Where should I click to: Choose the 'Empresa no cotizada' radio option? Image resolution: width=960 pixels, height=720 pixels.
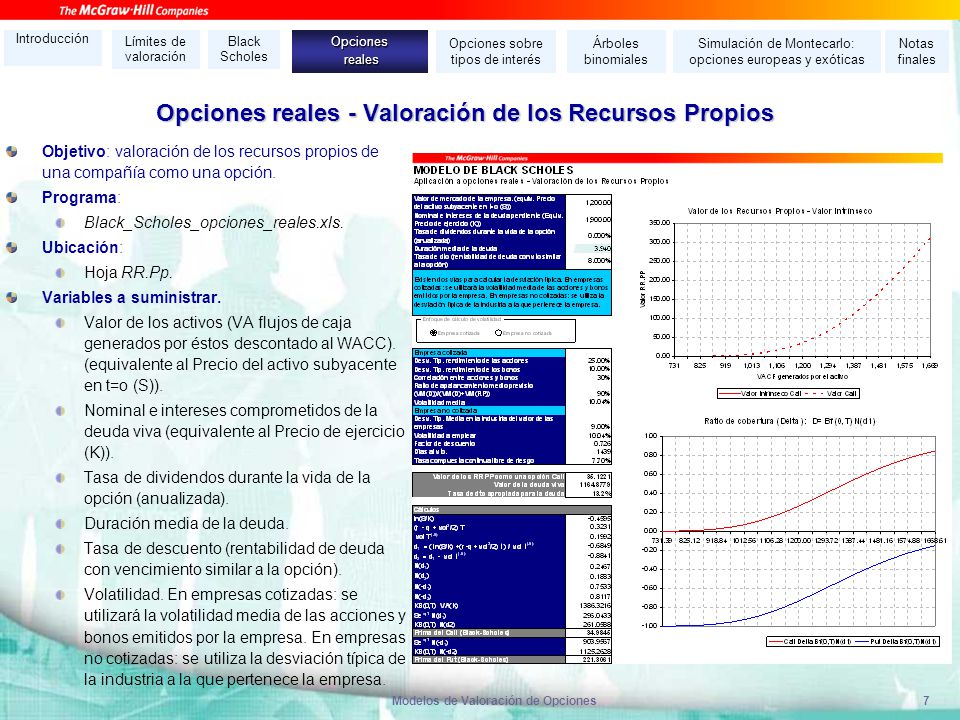[498, 332]
